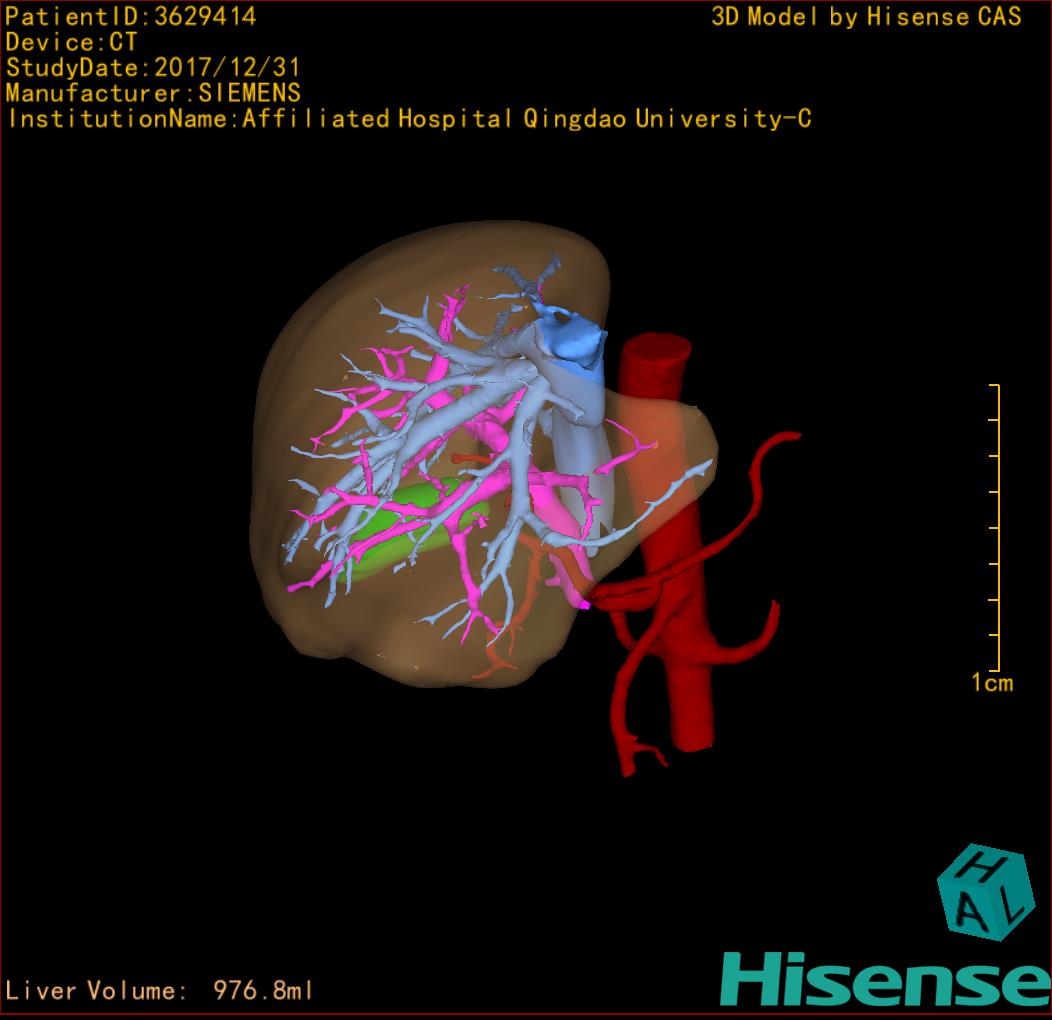Click the yellow scale ruler bar
Viewport: 1052px width, 1020px height.
pos(996,527)
